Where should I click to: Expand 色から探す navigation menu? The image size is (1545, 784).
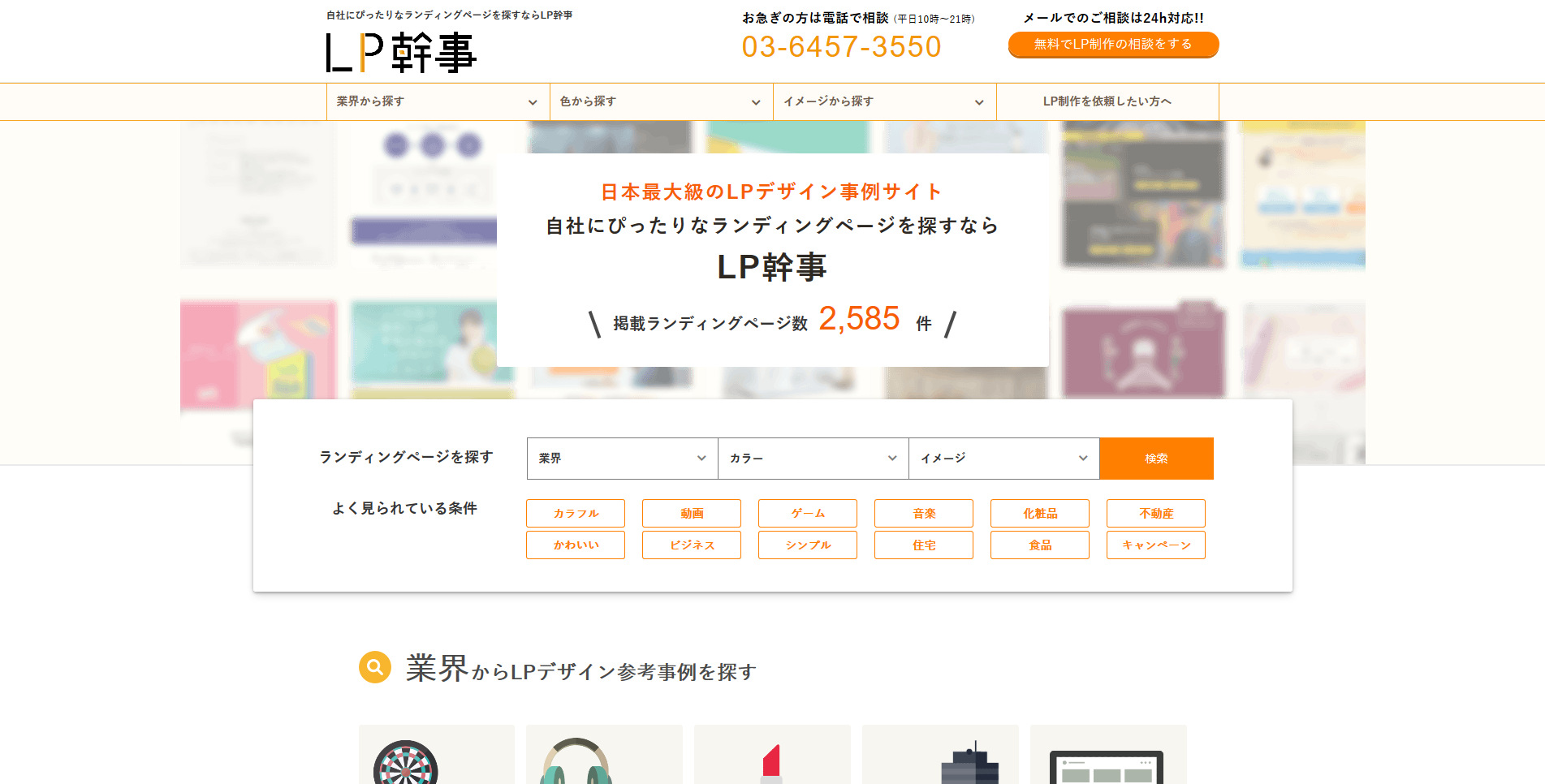661,101
